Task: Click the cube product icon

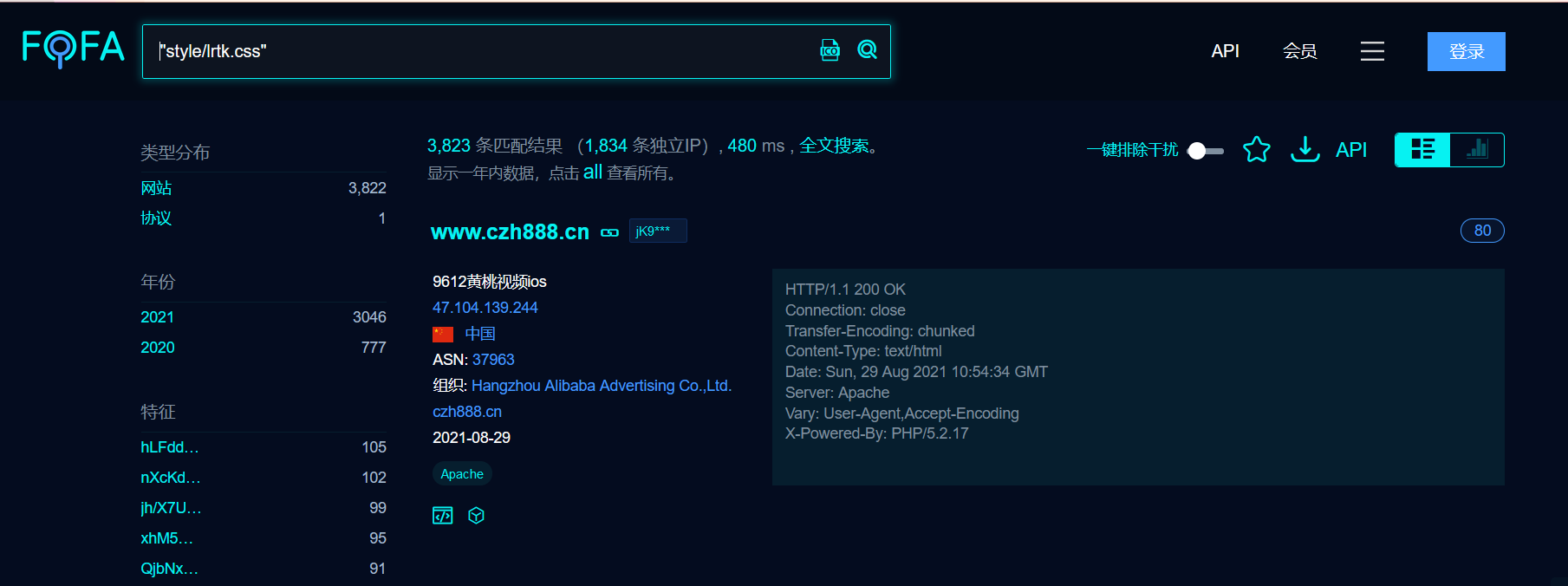Action: pyautogui.click(x=476, y=516)
